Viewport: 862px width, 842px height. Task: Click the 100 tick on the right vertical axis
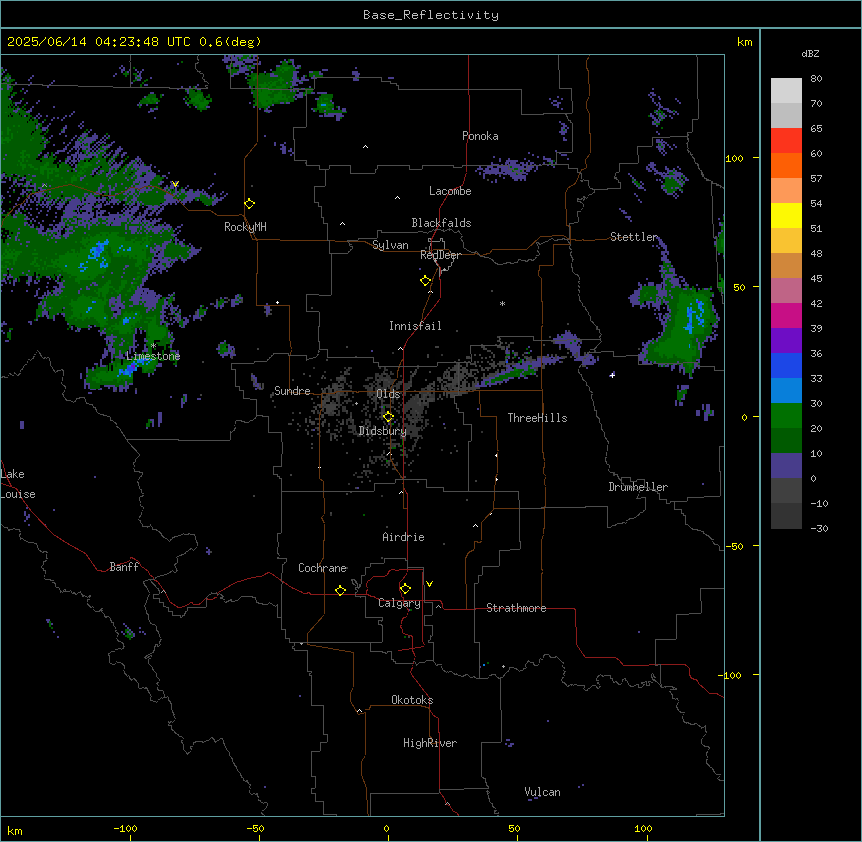click(x=734, y=158)
